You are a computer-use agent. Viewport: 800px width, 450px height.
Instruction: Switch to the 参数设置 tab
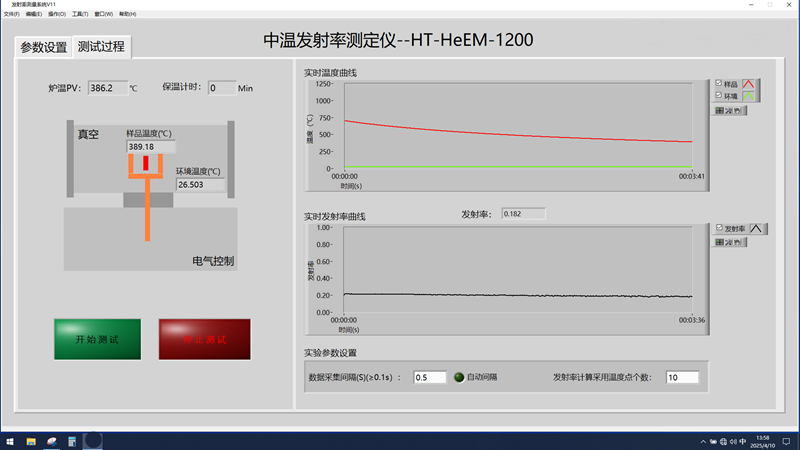point(44,47)
